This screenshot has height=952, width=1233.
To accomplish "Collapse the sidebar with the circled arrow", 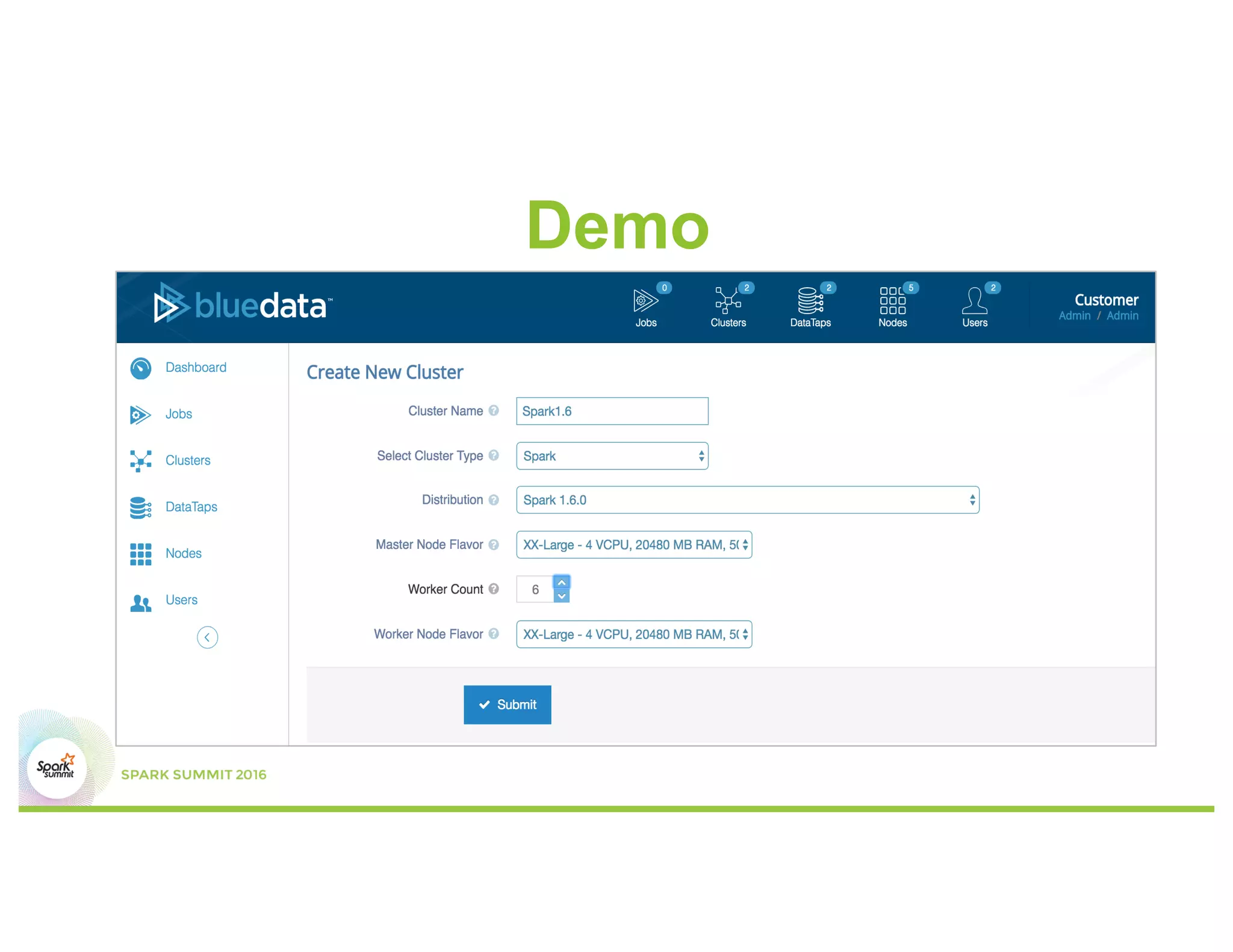I will [x=207, y=637].
